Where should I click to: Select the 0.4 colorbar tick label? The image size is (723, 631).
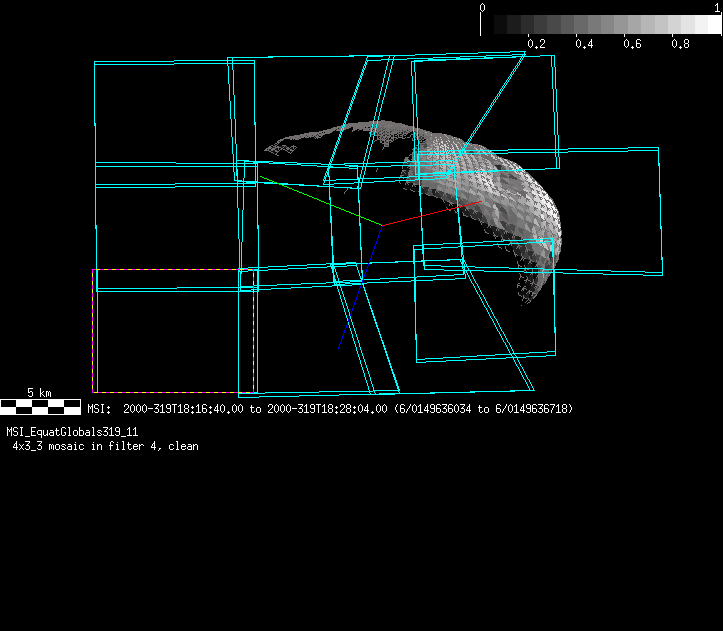pyautogui.click(x=584, y=44)
